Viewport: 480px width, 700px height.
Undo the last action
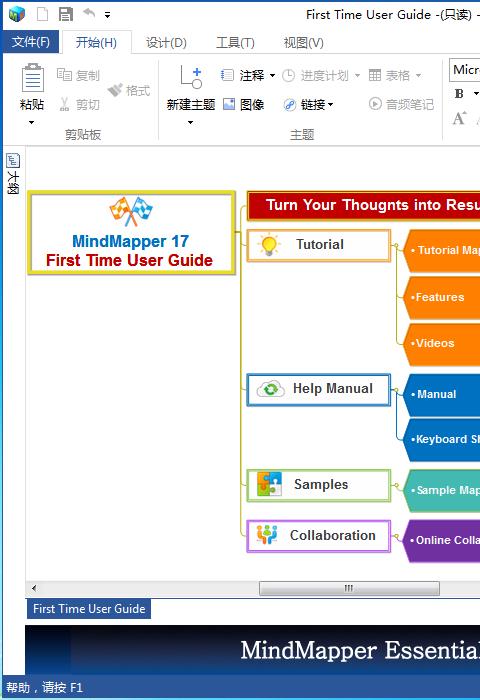pos(89,14)
